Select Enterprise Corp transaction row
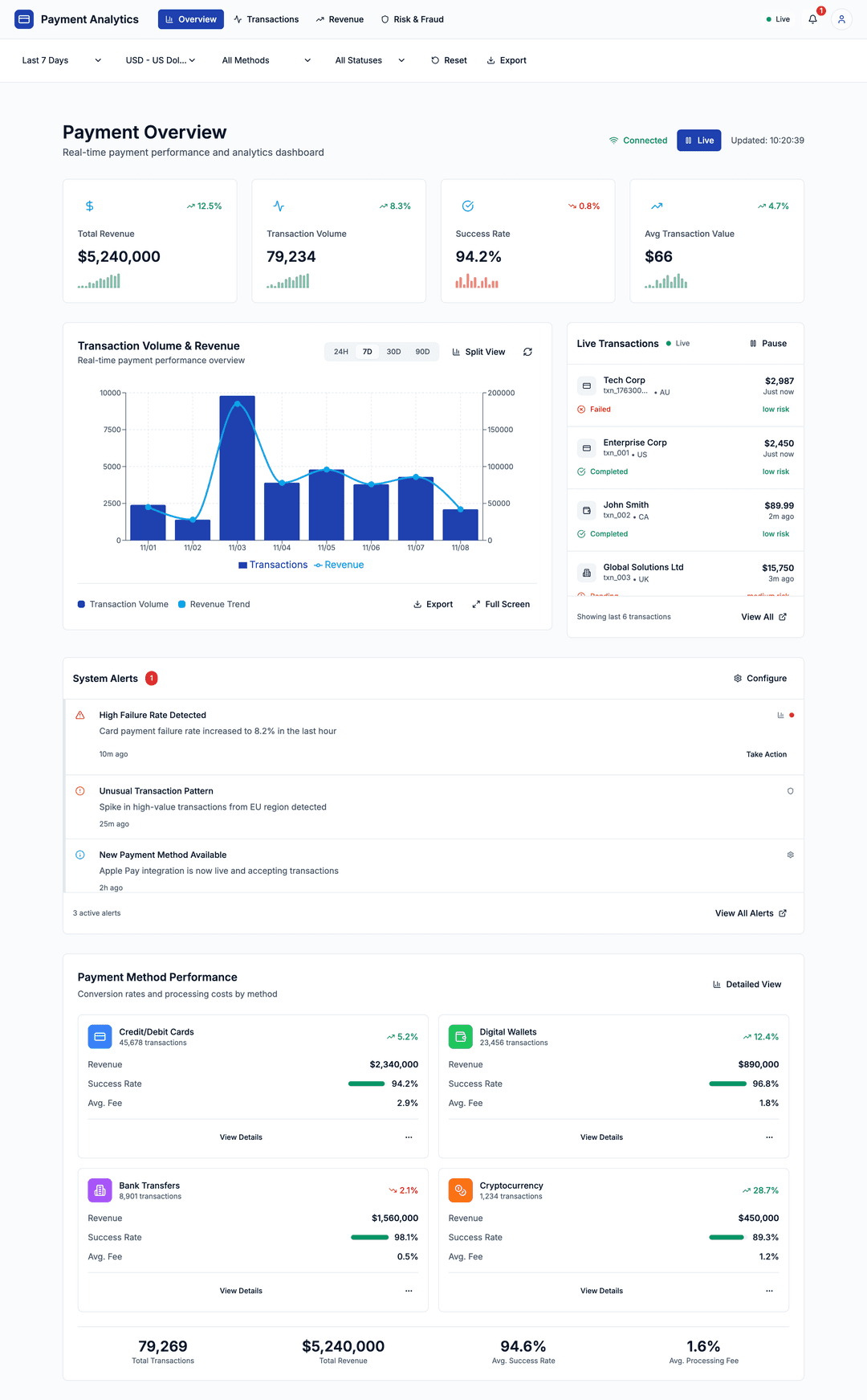This screenshot has width=867, height=1400. click(x=685, y=457)
